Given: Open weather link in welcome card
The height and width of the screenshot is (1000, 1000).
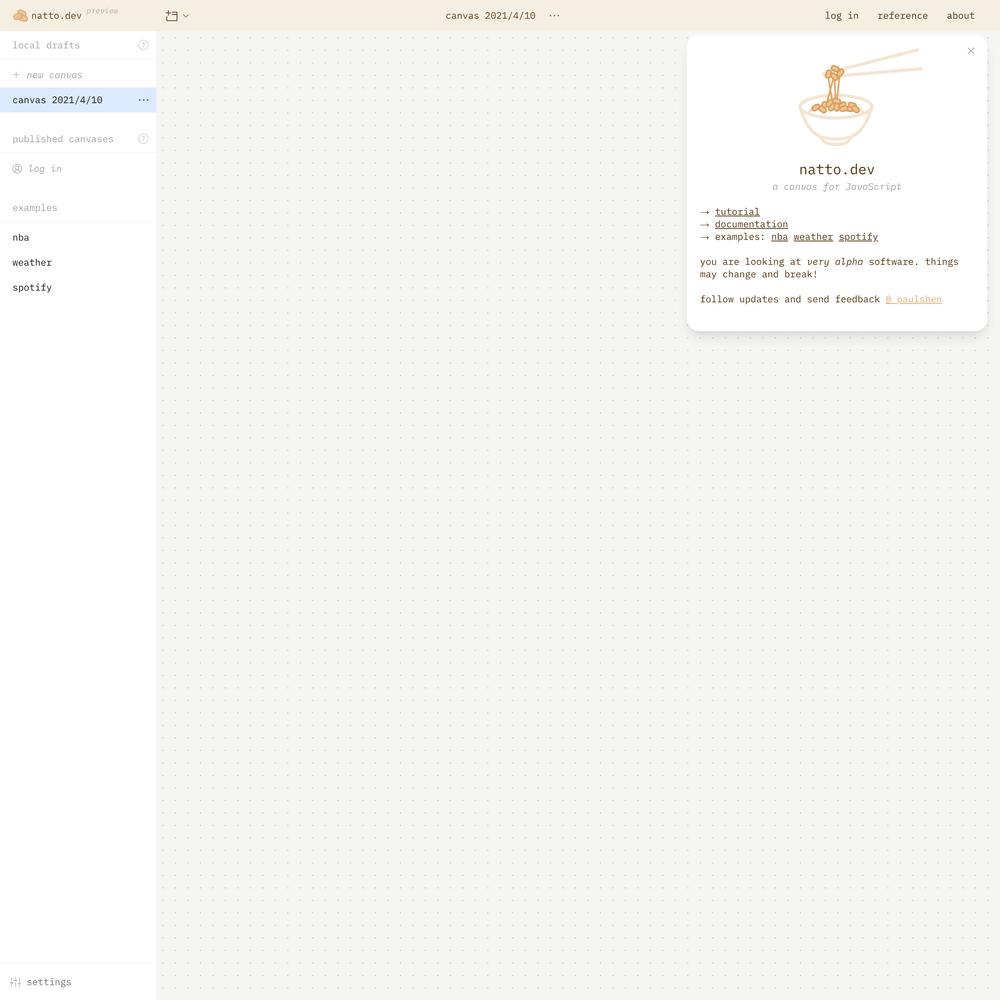Looking at the screenshot, I should tap(813, 237).
